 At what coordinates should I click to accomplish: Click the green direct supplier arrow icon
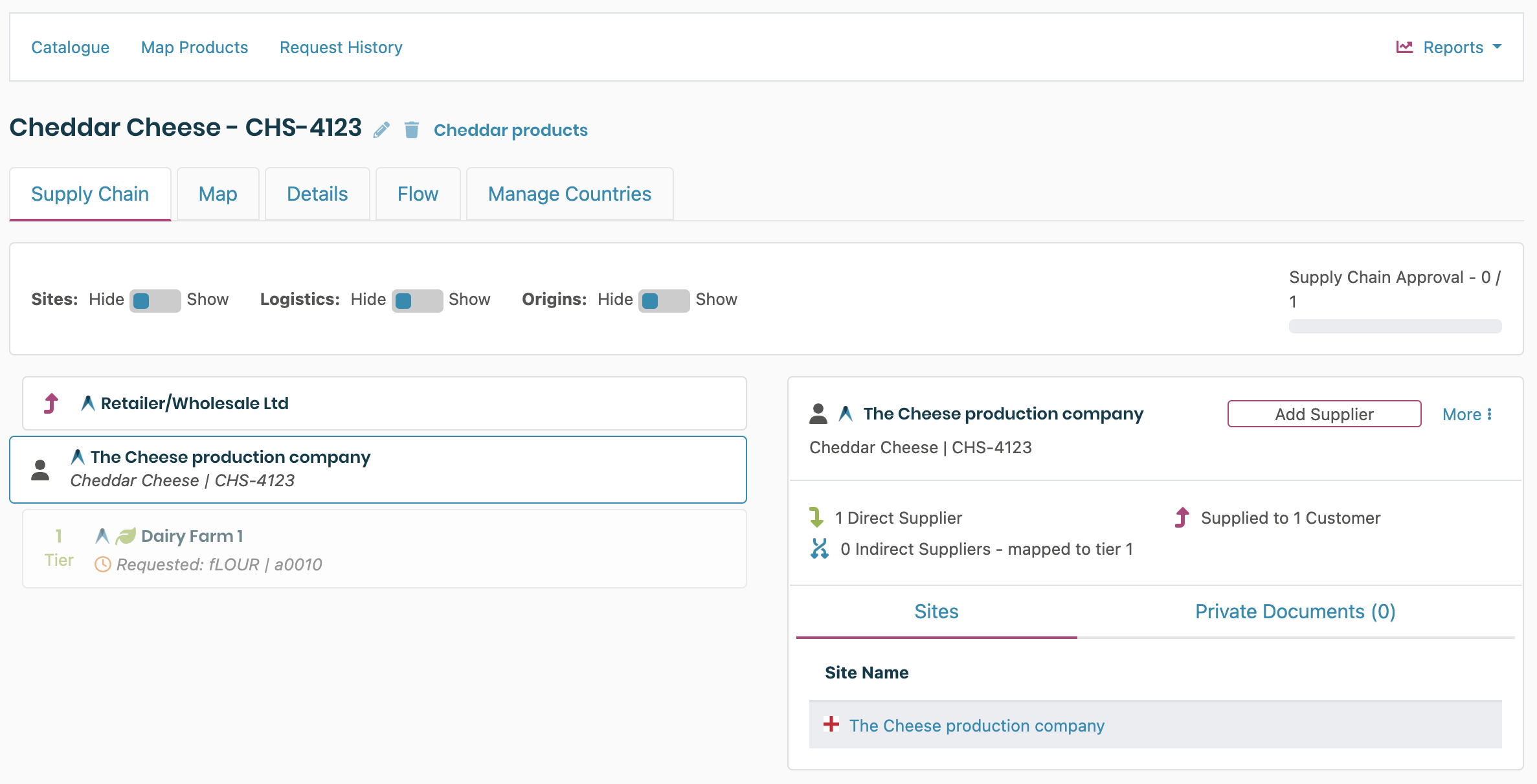tap(816, 517)
